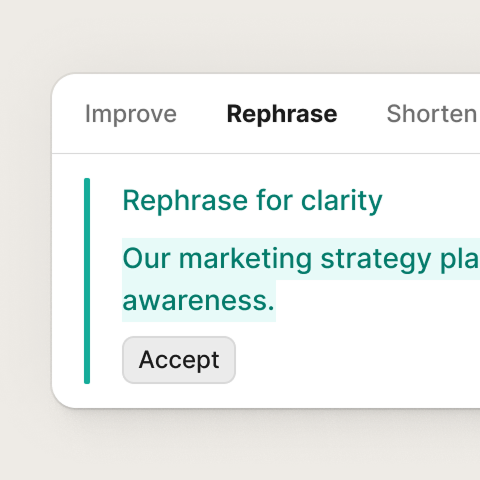
Task: Click empty space right of Accept button
Action: (x=357, y=360)
